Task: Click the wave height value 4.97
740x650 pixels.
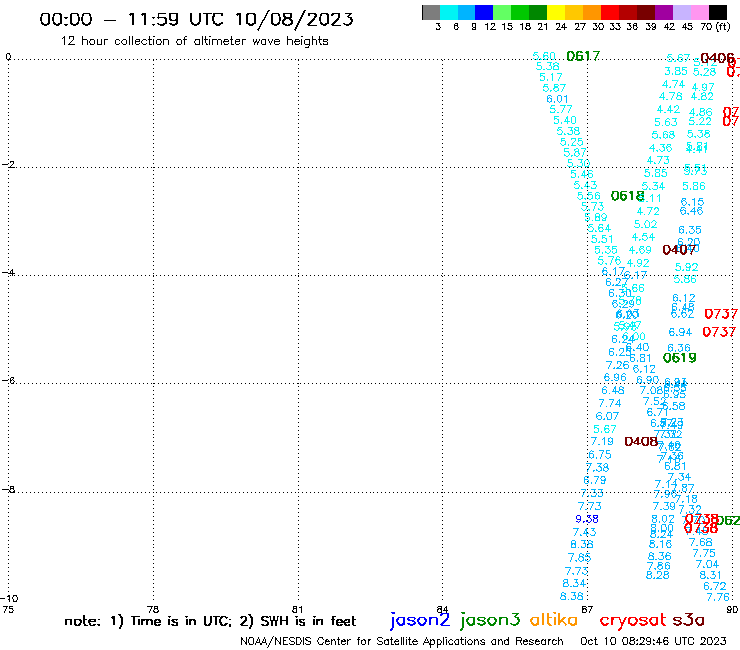Action: (703, 87)
